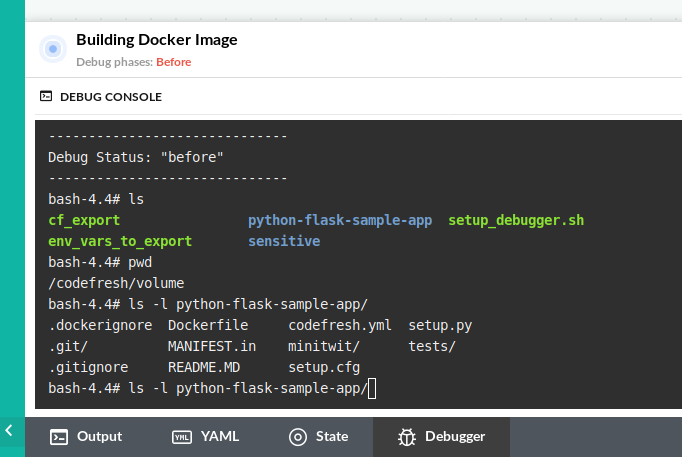Image resolution: width=682 pixels, height=457 pixels.
Task: Focus the terminal cursor at the last prompt
Action: (372, 388)
